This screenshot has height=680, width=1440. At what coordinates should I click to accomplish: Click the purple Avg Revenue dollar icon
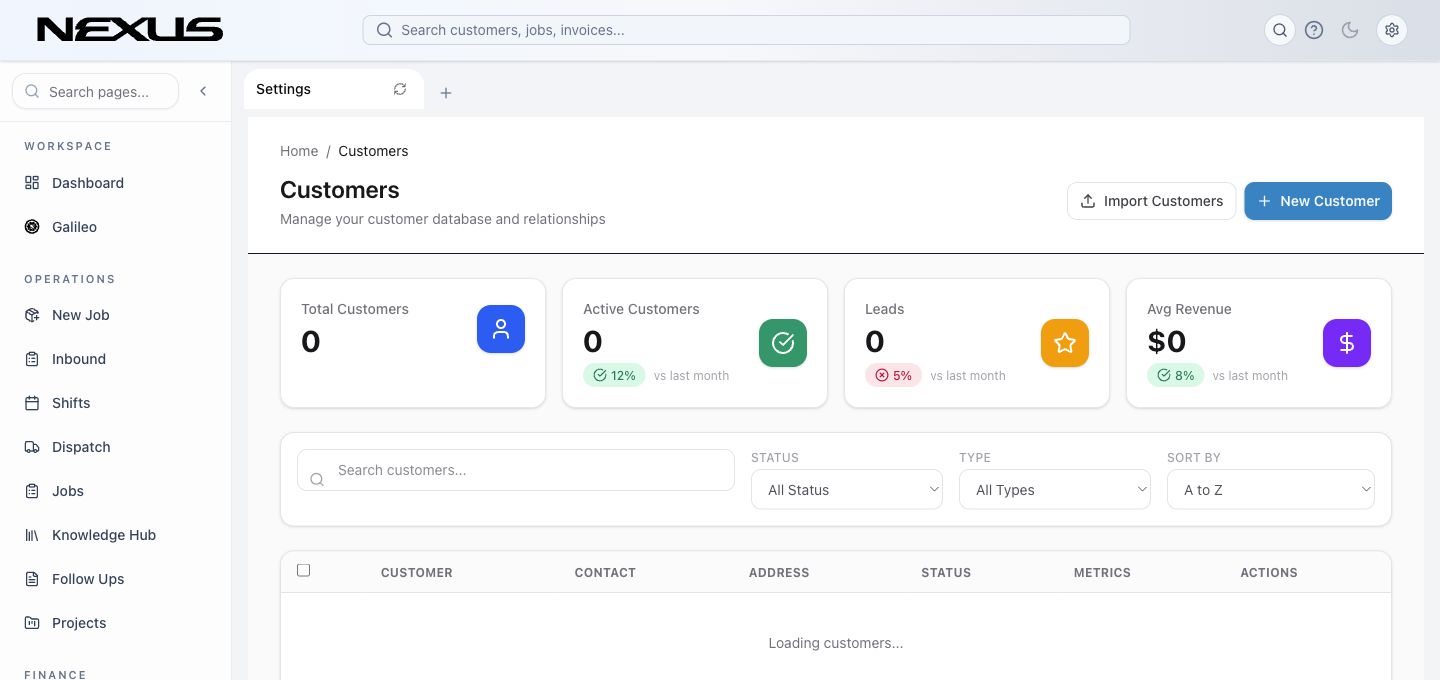tap(1347, 343)
